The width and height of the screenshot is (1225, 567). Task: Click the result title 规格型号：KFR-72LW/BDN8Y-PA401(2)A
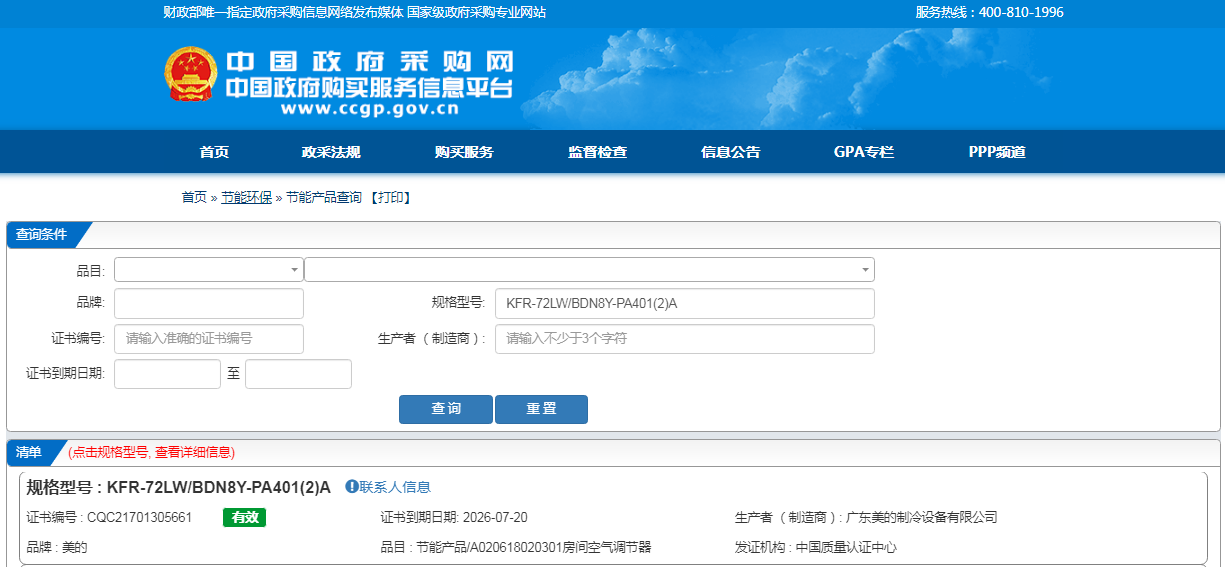point(178,488)
